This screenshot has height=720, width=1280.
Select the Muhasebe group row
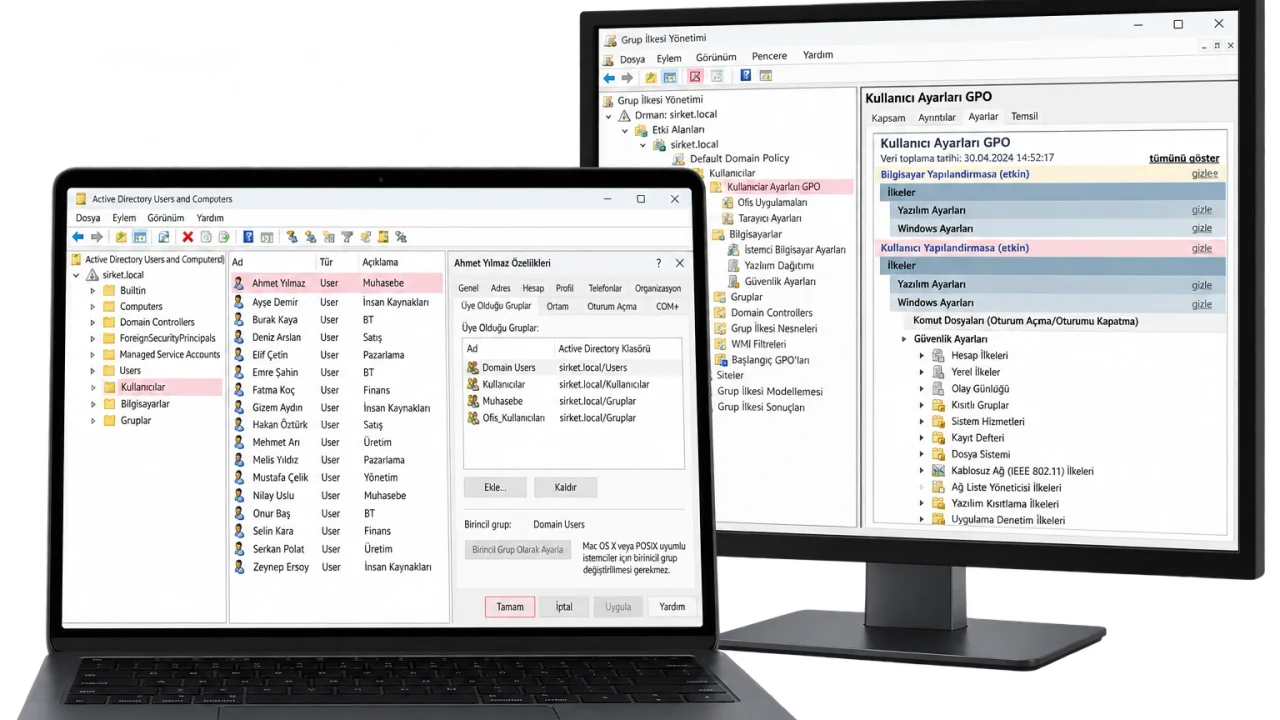coord(572,401)
